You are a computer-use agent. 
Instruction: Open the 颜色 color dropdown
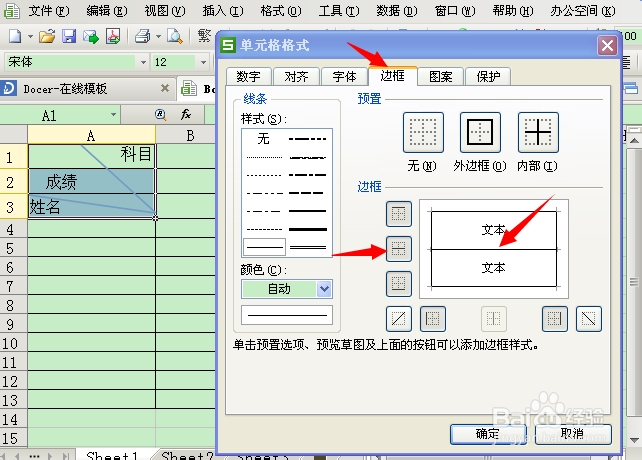[x=324, y=289]
